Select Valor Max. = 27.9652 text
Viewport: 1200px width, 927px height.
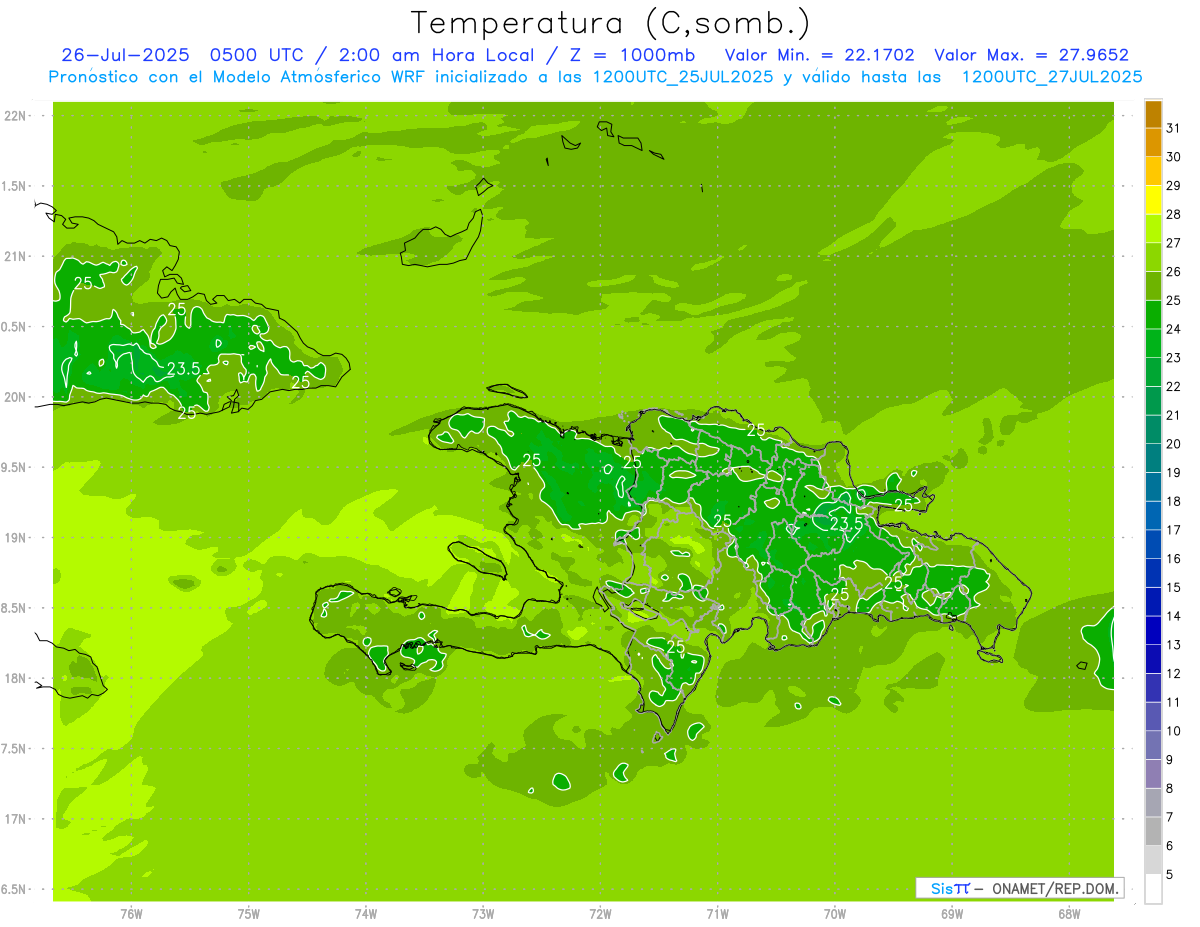coord(1031,55)
